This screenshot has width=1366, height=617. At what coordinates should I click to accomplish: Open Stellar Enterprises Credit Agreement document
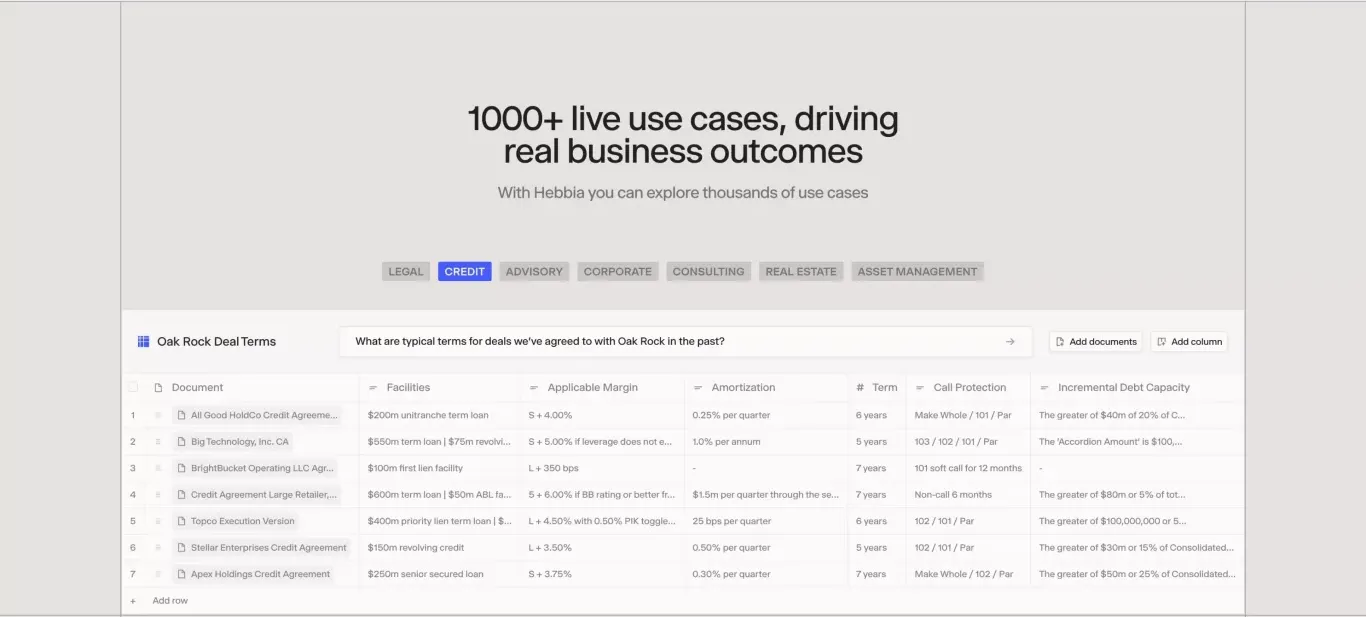tap(262, 548)
